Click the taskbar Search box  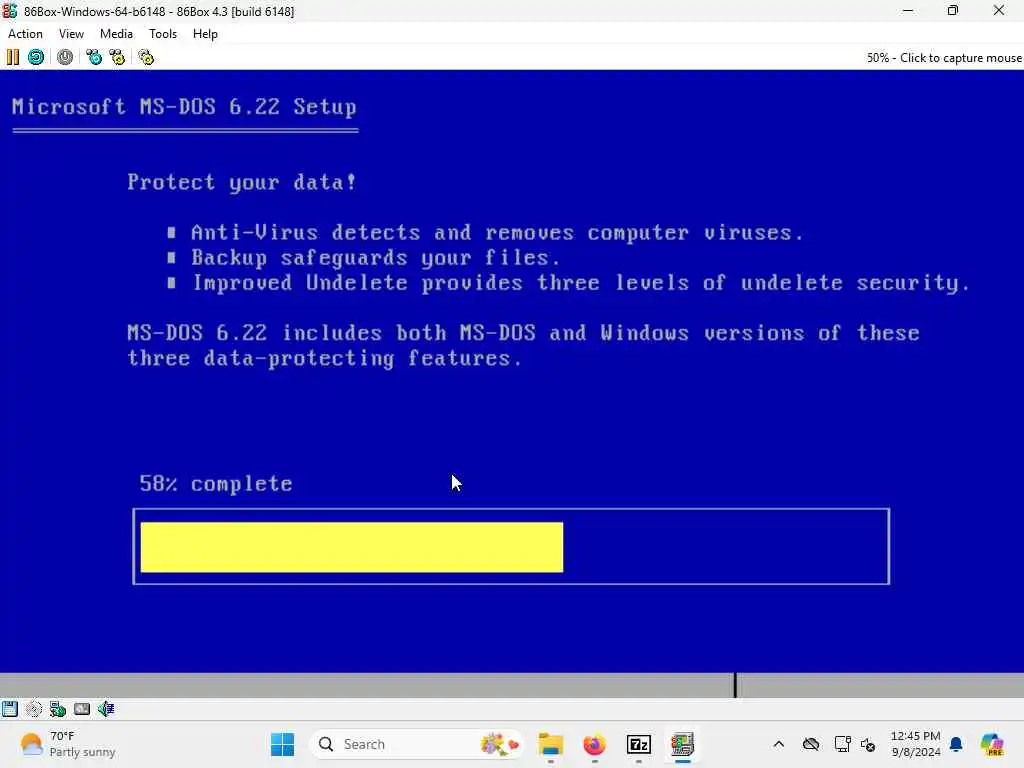coord(417,744)
